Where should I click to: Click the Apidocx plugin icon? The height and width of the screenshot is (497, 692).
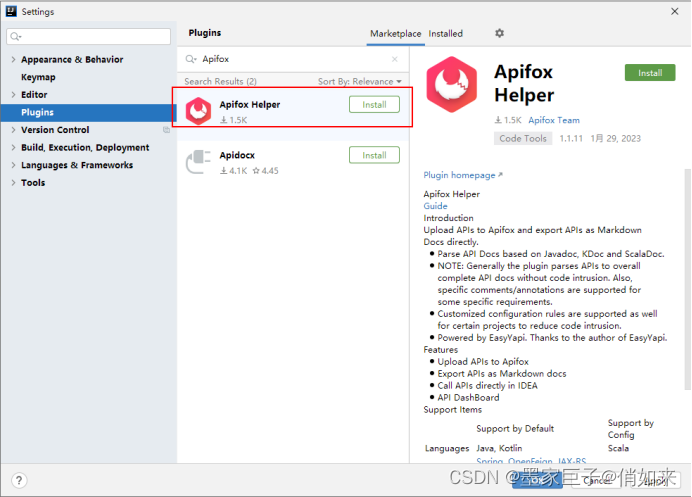(x=198, y=162)
